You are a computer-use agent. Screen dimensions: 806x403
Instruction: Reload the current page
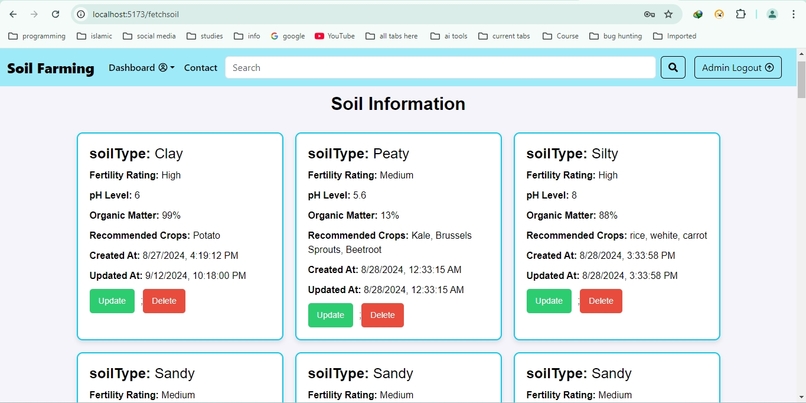(x=56, y=14)
